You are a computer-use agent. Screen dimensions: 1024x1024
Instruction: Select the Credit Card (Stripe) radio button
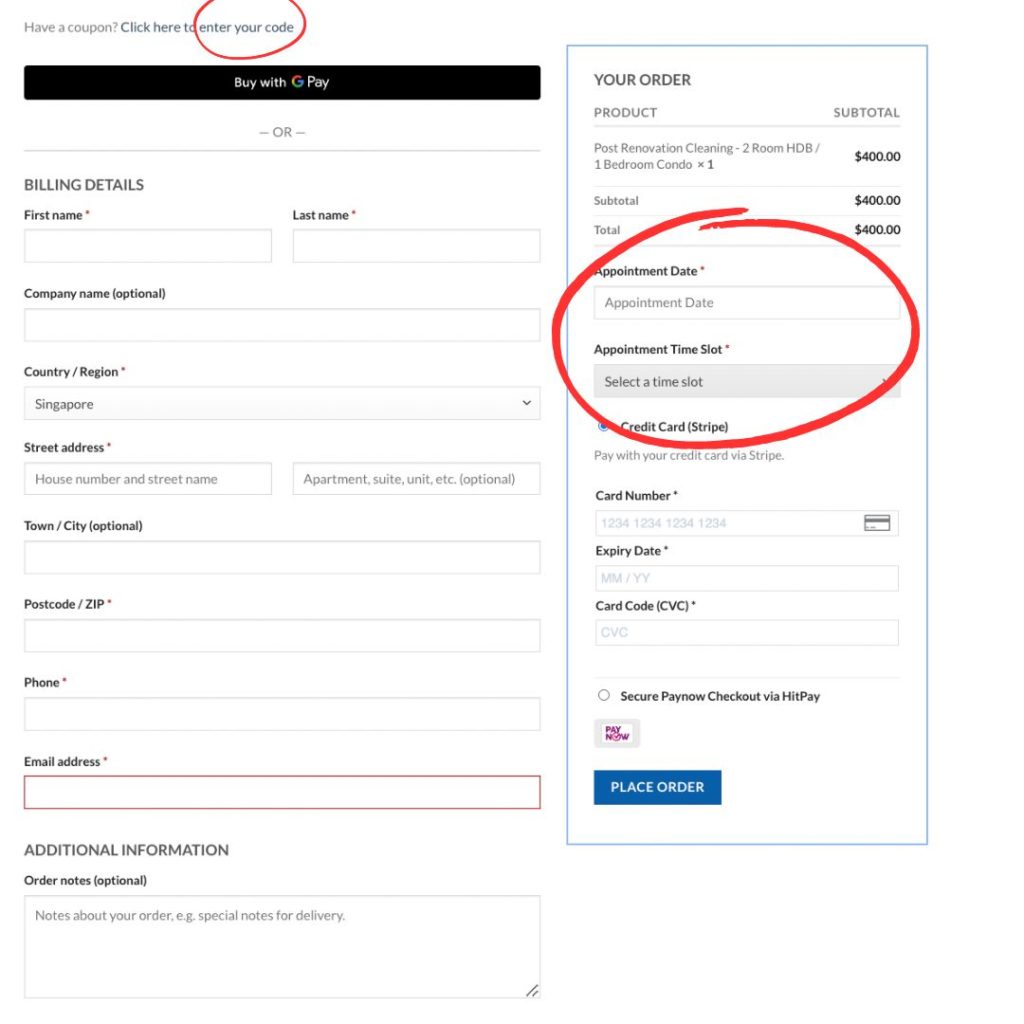603,426
